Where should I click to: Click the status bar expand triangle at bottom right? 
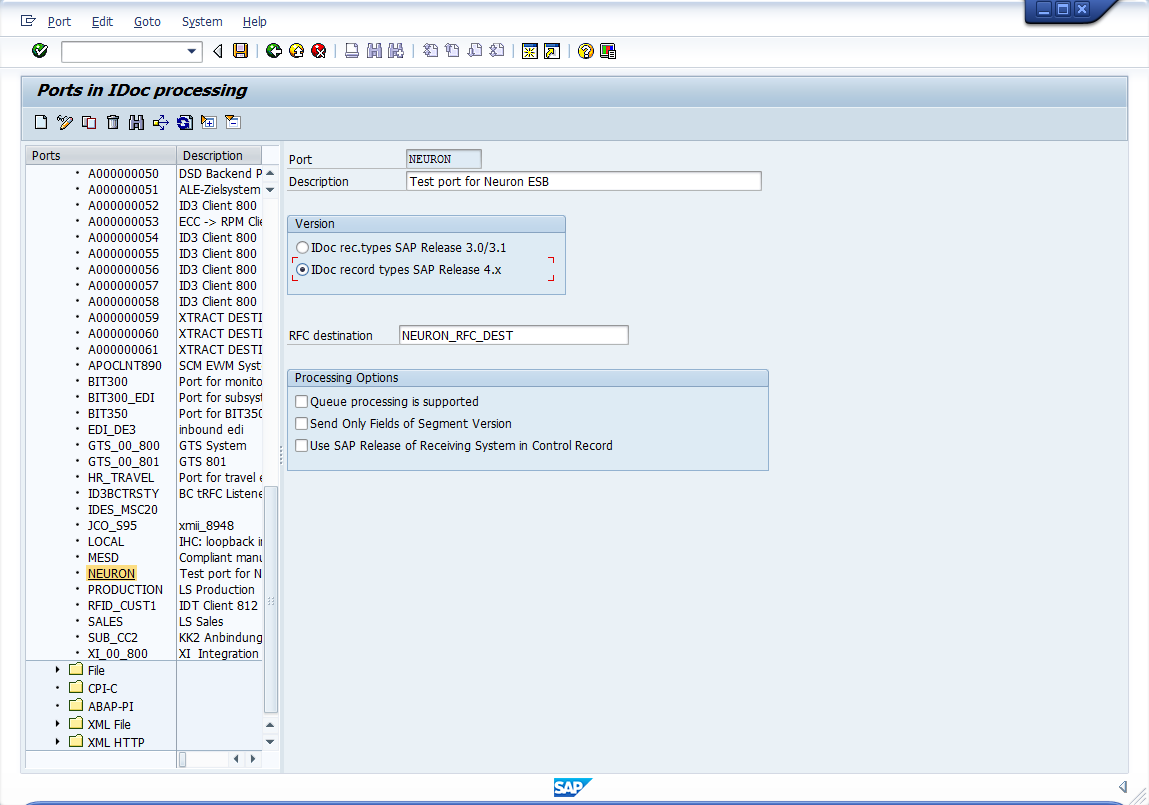tap(1123, 787)
